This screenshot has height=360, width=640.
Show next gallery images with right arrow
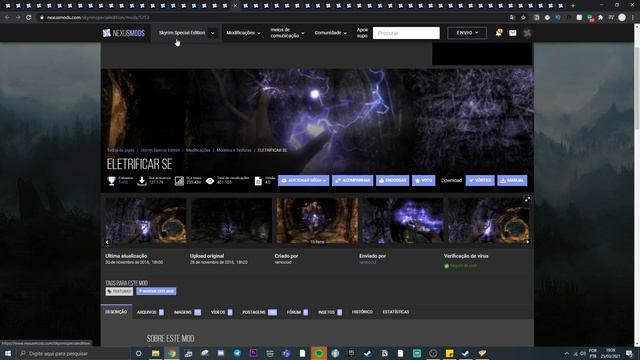tap(527, 242)
